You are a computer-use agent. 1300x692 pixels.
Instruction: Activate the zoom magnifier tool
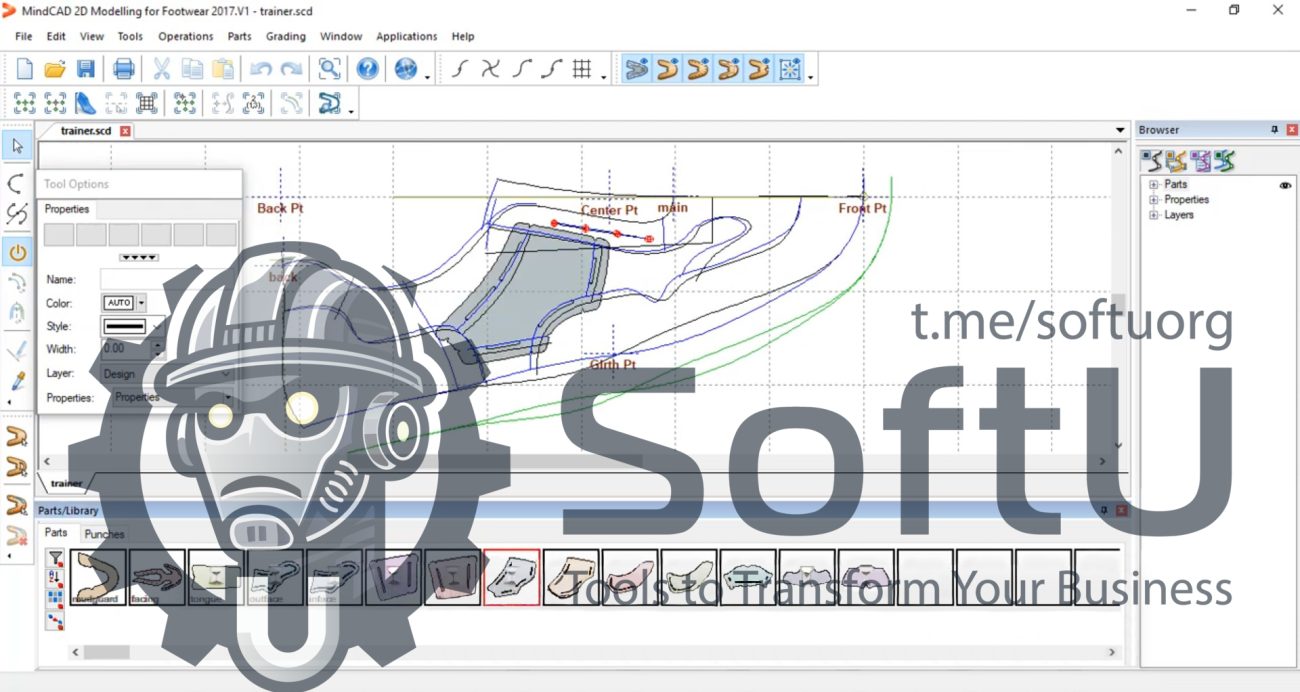[329, 69]
